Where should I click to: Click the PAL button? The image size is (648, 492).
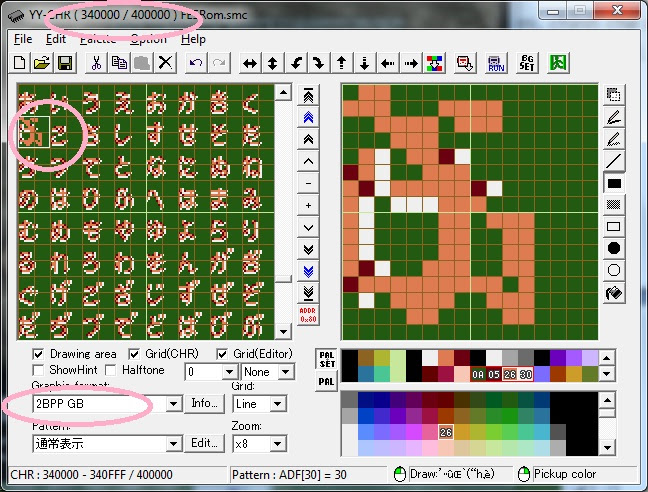point(326,381)
